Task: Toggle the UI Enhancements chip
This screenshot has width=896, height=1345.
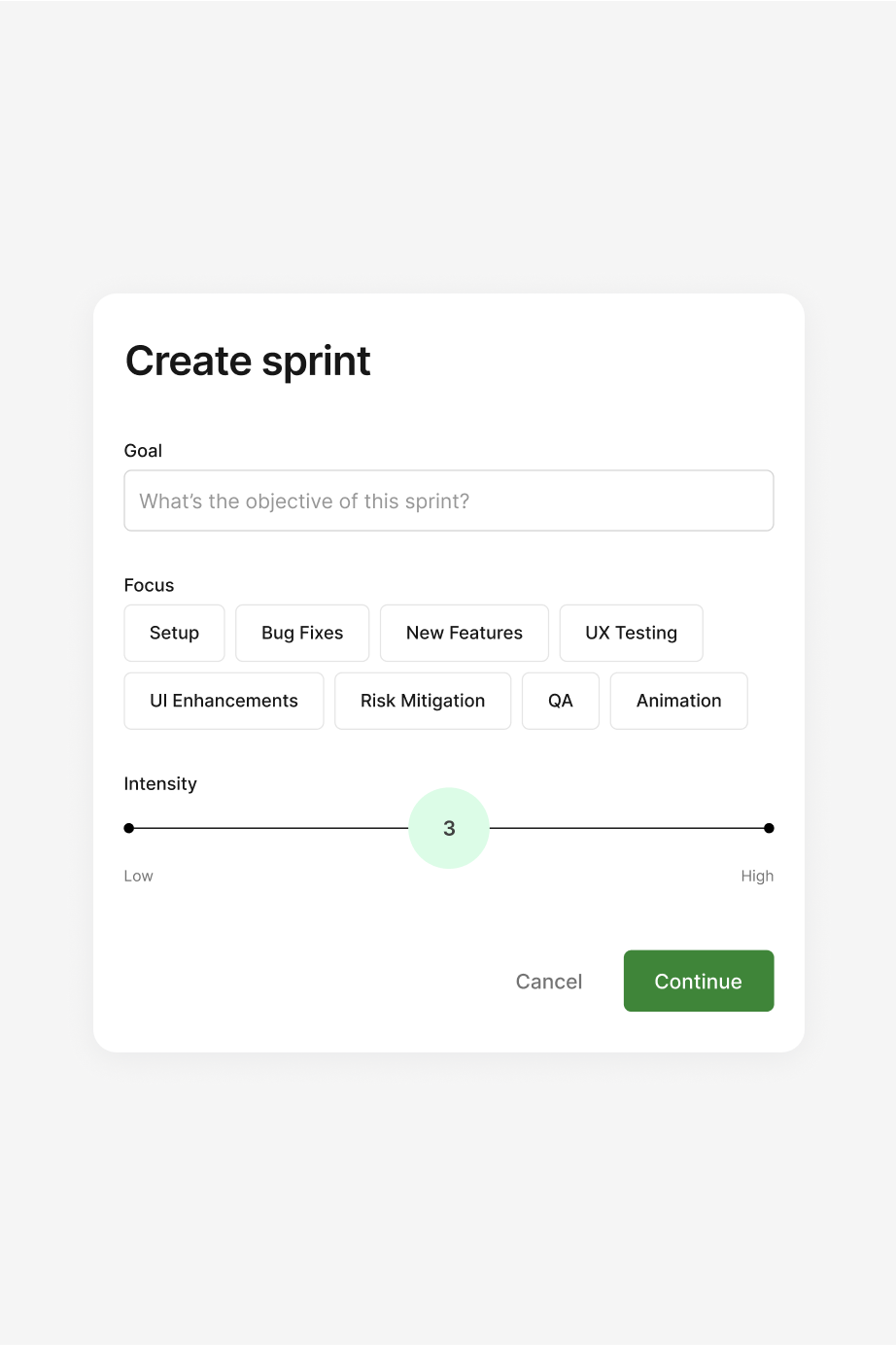Action: pyautogui.click(x=224, y=701)
